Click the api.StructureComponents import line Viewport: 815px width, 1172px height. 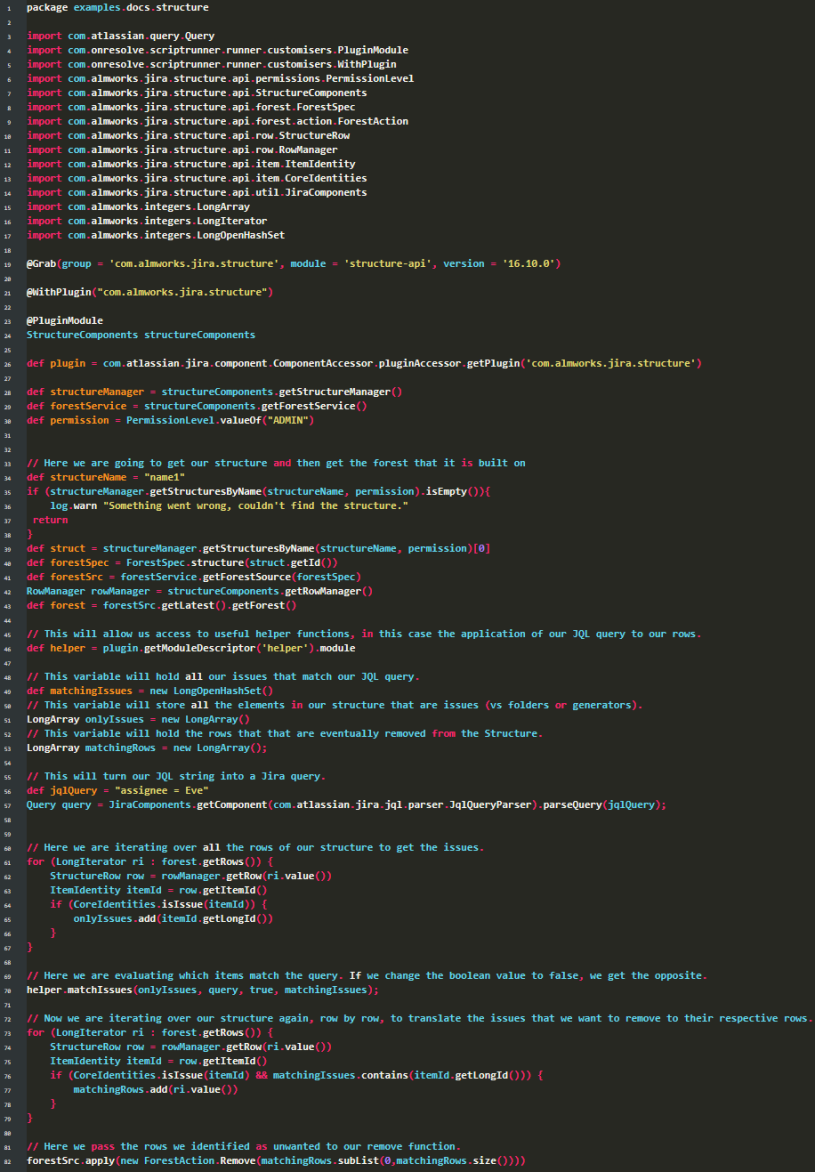[197, 93]
